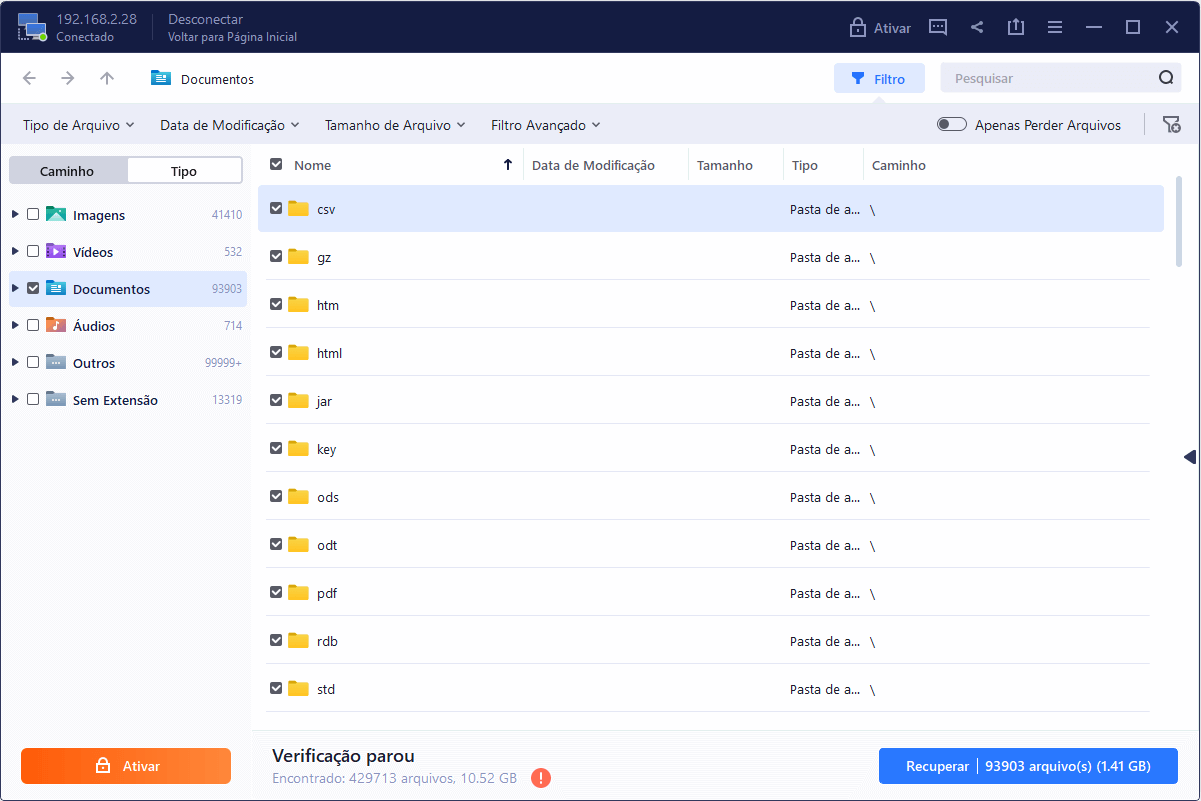Screen dimensions: 1201x801
Task: Click the red warning exclamation icon
Action: tap(541, 777)
